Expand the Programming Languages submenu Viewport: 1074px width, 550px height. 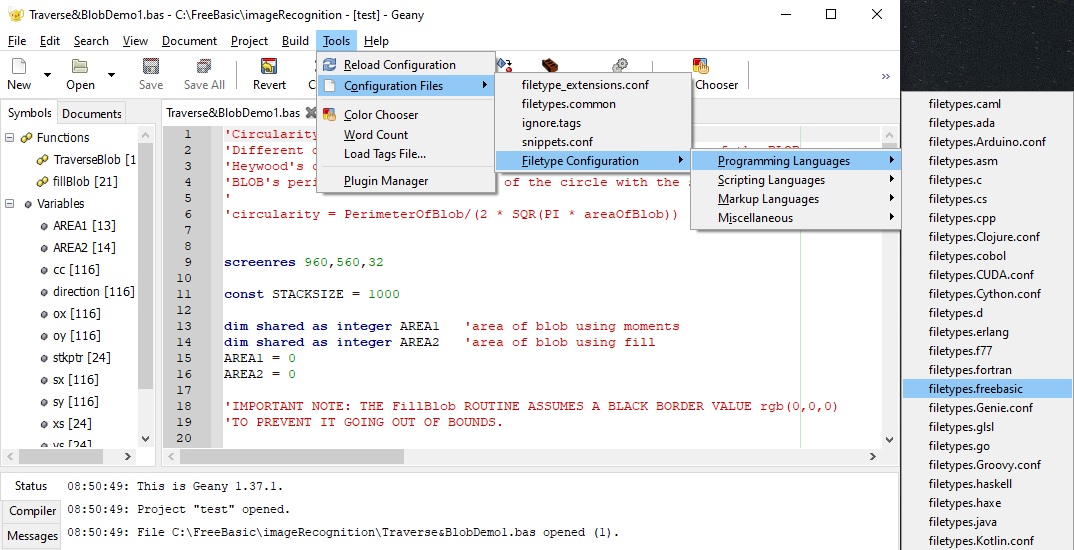pos(796,161)
